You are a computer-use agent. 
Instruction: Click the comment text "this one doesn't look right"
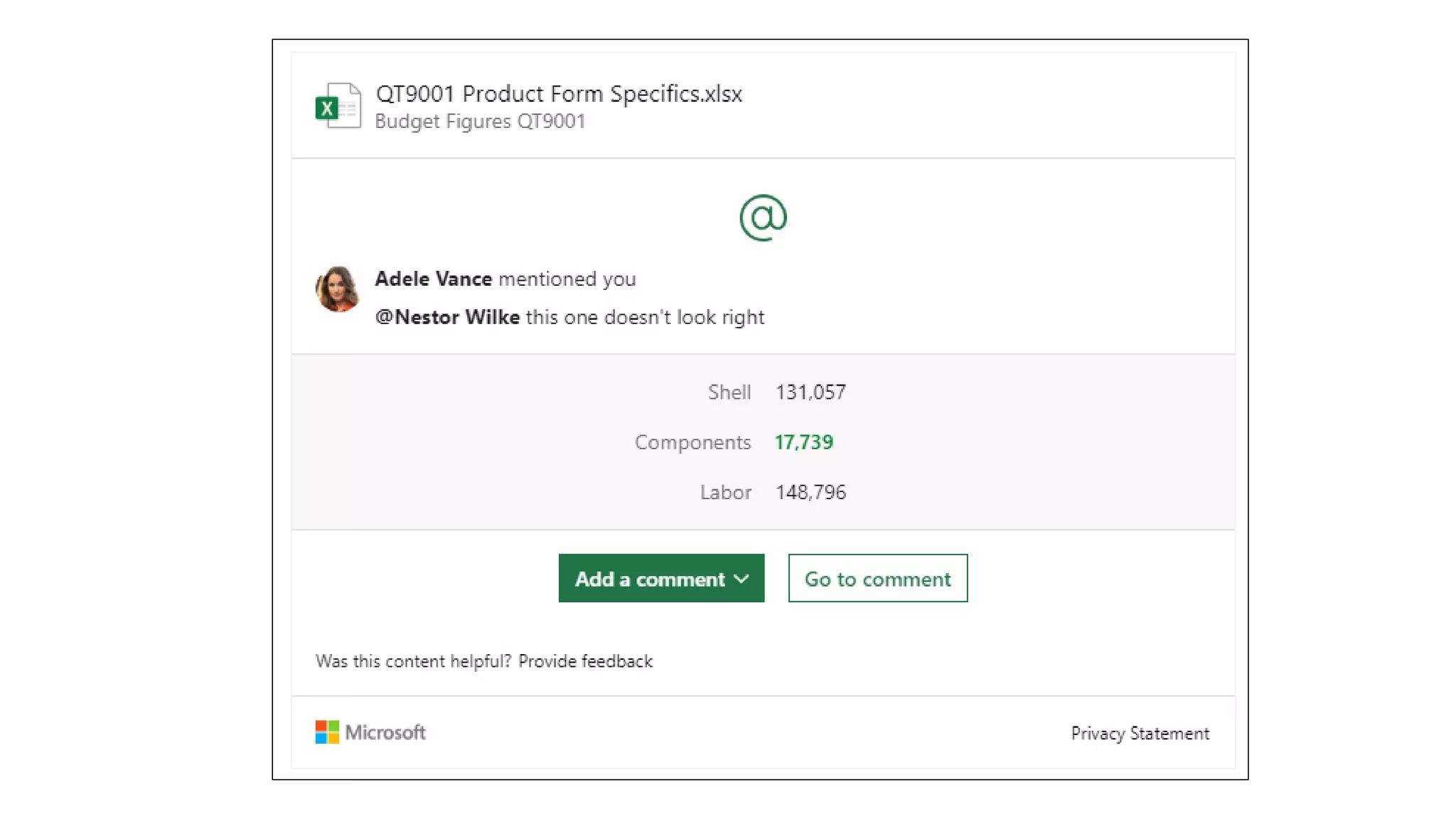(x=645, y=317)
